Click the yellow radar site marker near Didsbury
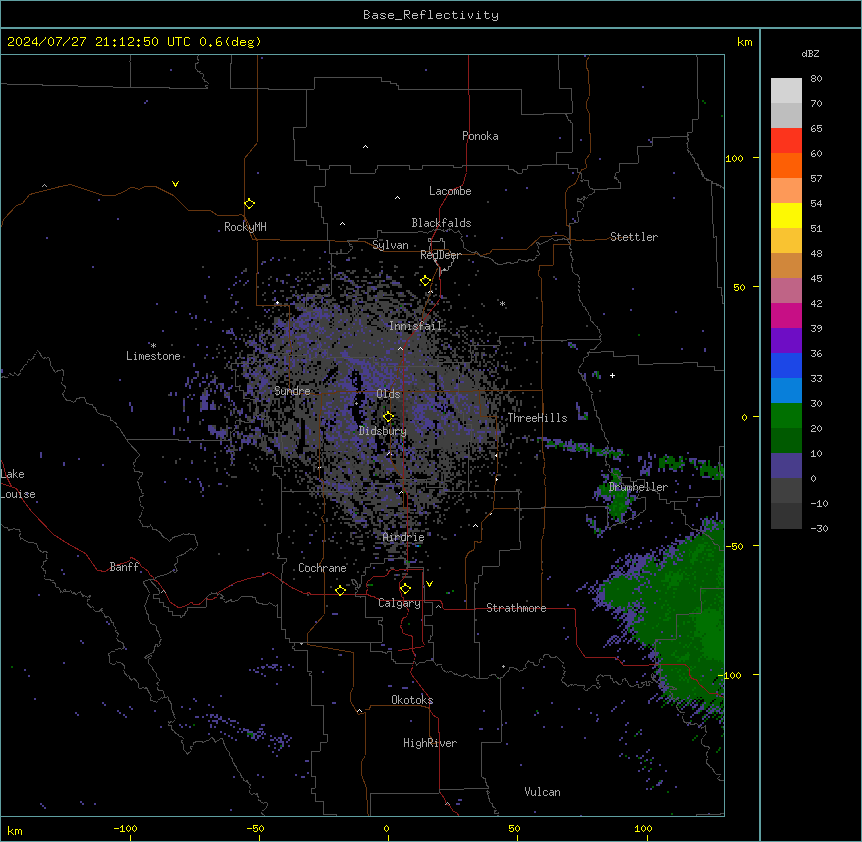 [388, 417]
